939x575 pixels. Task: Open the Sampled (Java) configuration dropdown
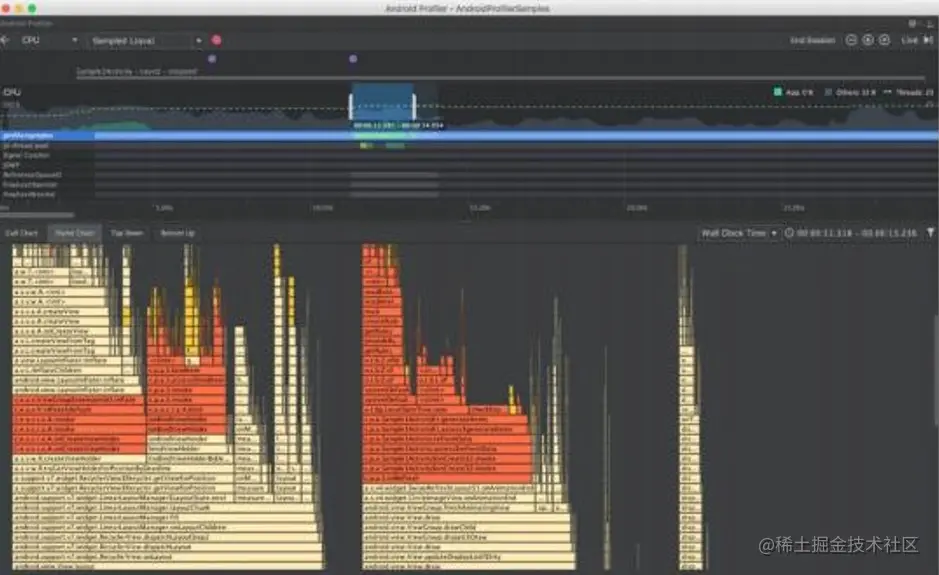click(x=147, y=41)
